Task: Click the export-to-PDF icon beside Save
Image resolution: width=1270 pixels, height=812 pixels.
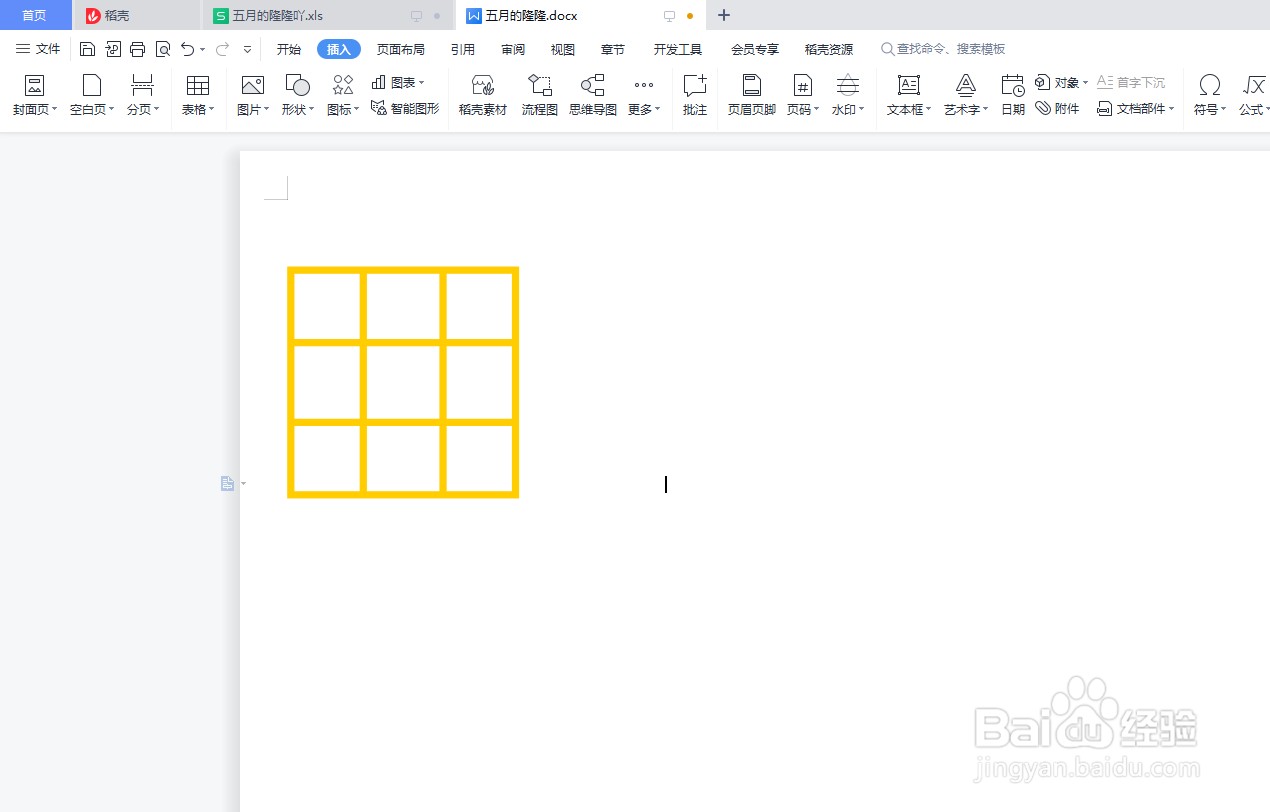Action: (x=113, y=49)
